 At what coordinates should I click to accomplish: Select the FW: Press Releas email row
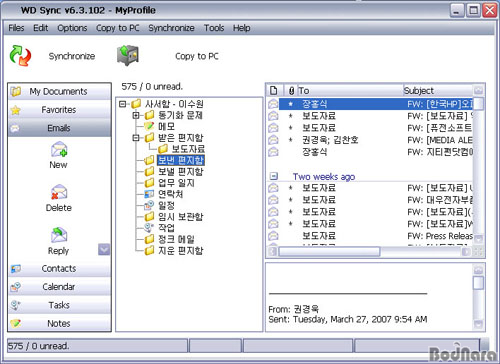click(370, 236)
